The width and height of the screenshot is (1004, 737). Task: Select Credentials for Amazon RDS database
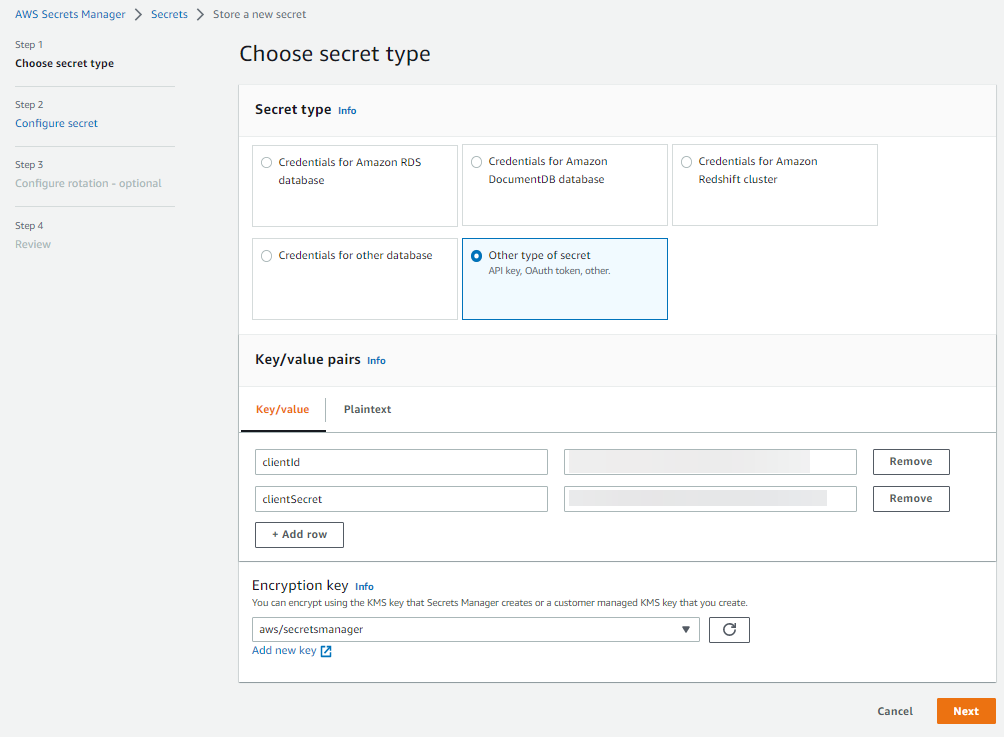(x=266, y=162)
